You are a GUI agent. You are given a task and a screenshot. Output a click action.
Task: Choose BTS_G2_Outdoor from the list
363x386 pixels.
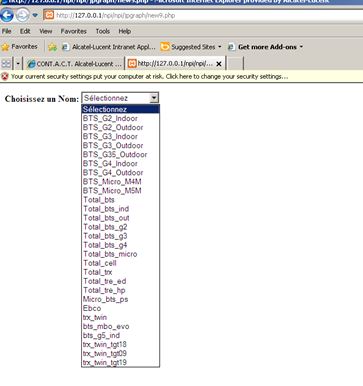click(x=121, y=127)
